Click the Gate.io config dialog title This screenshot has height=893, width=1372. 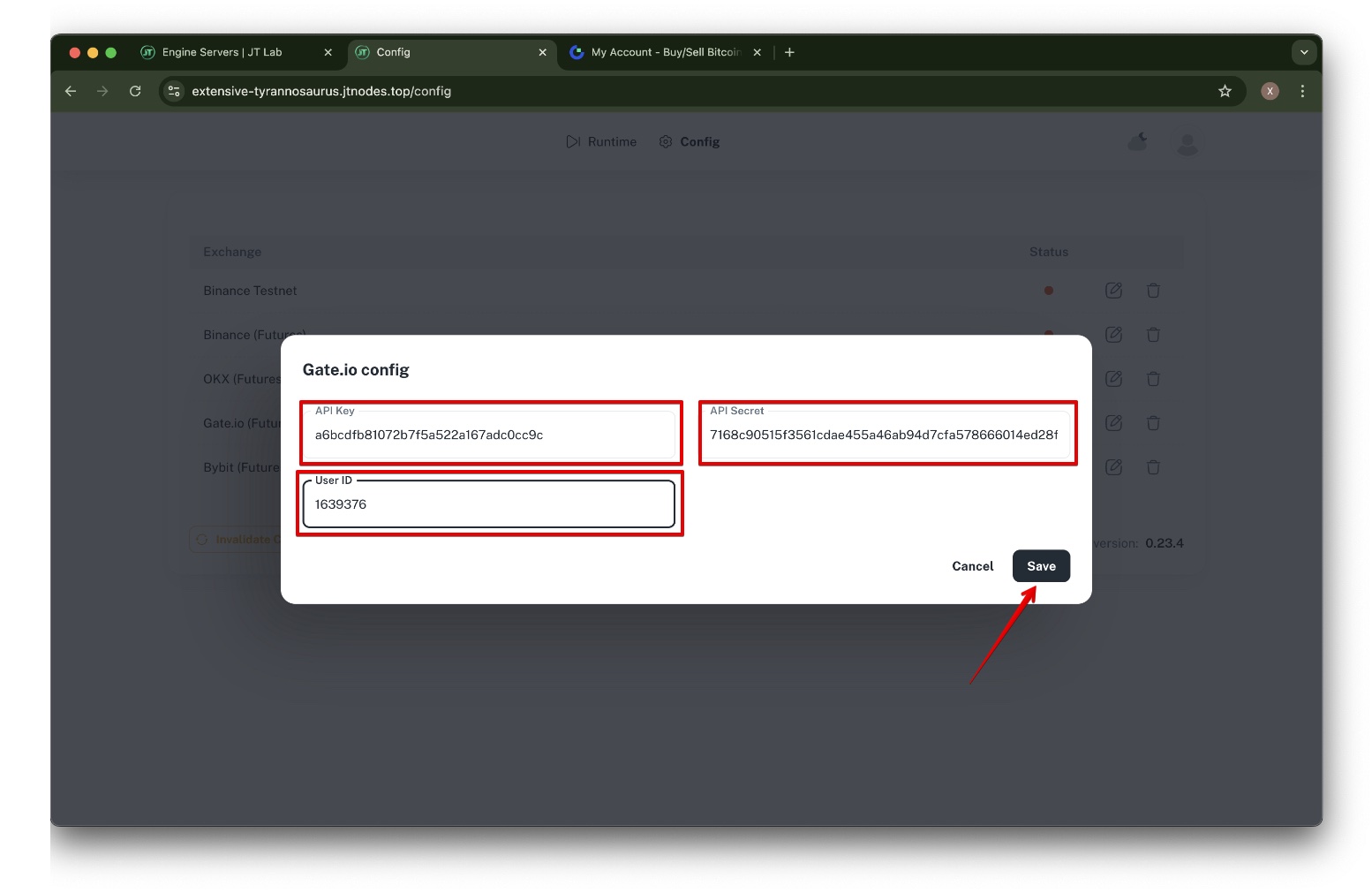[x=356, y=370]
